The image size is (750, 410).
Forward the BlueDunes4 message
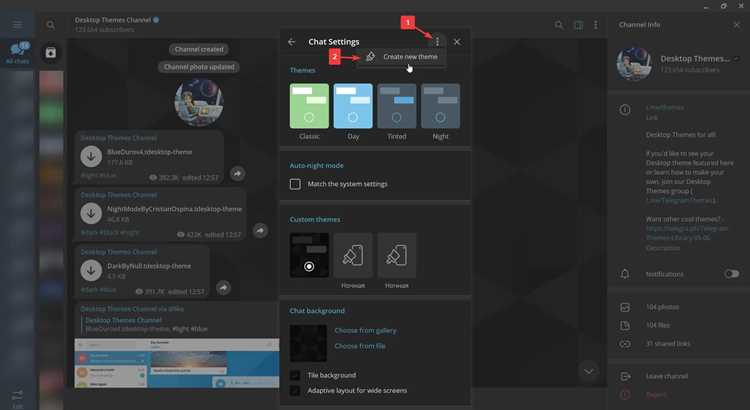point(237,173)
